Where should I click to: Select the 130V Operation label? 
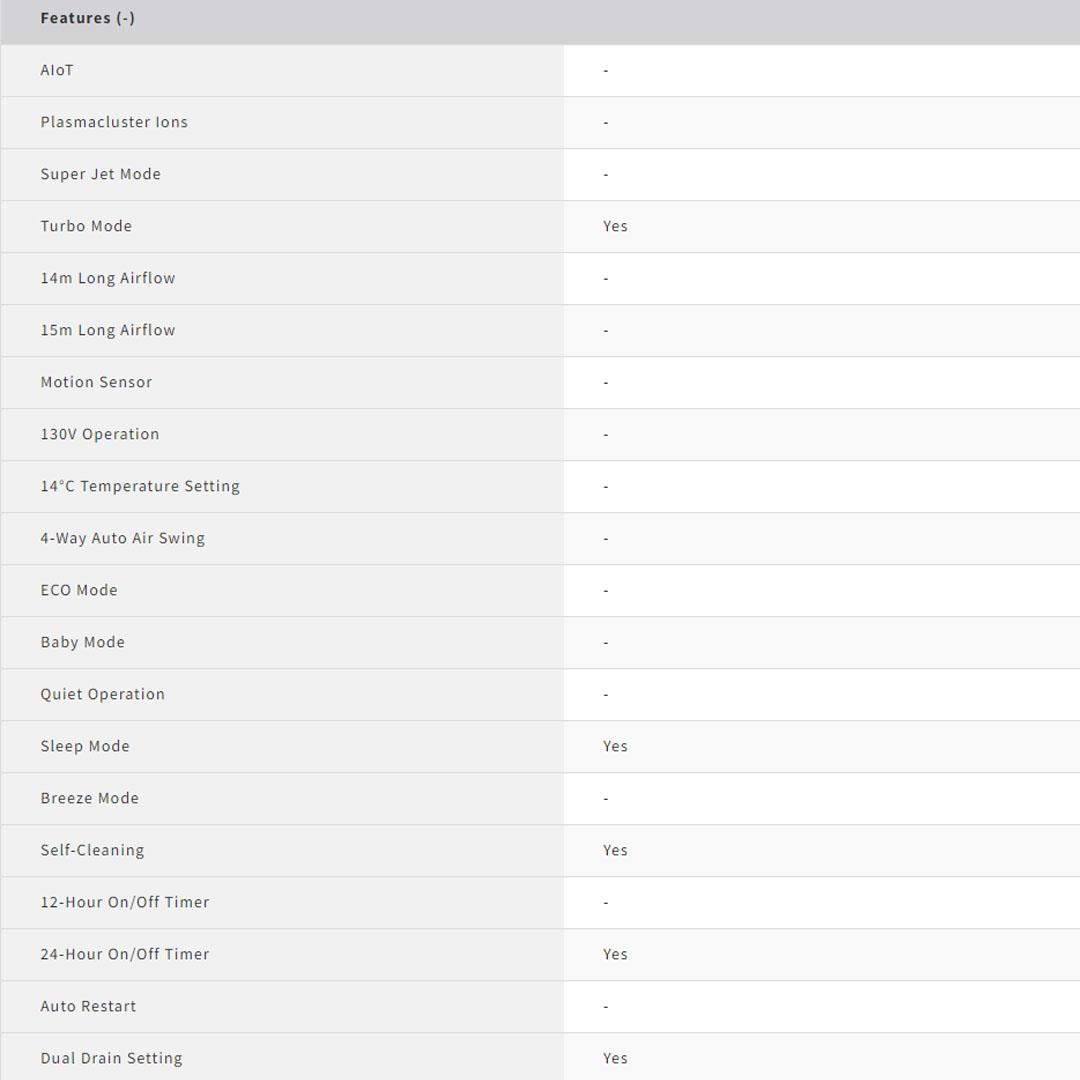point(100,435)
